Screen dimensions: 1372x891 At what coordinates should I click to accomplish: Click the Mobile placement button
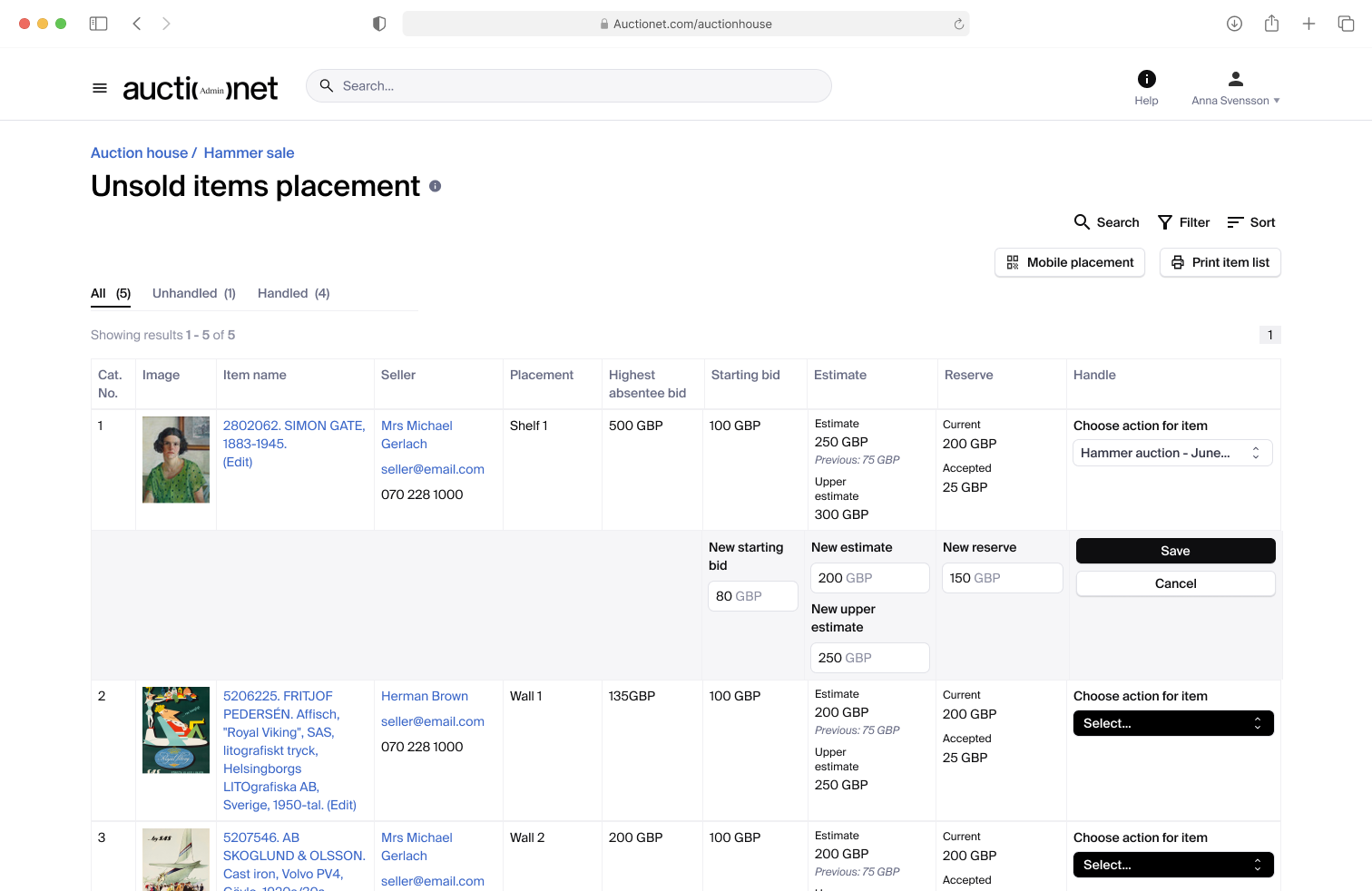pyautogui.click(x=1070, y=262)
